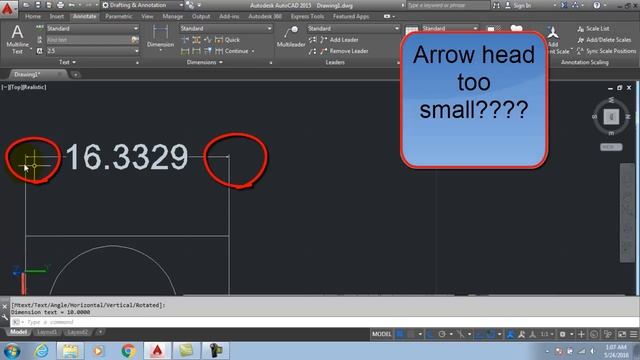Toggle grid display in status bar
This screenshot has width=640, height=360.
point(400,334)
